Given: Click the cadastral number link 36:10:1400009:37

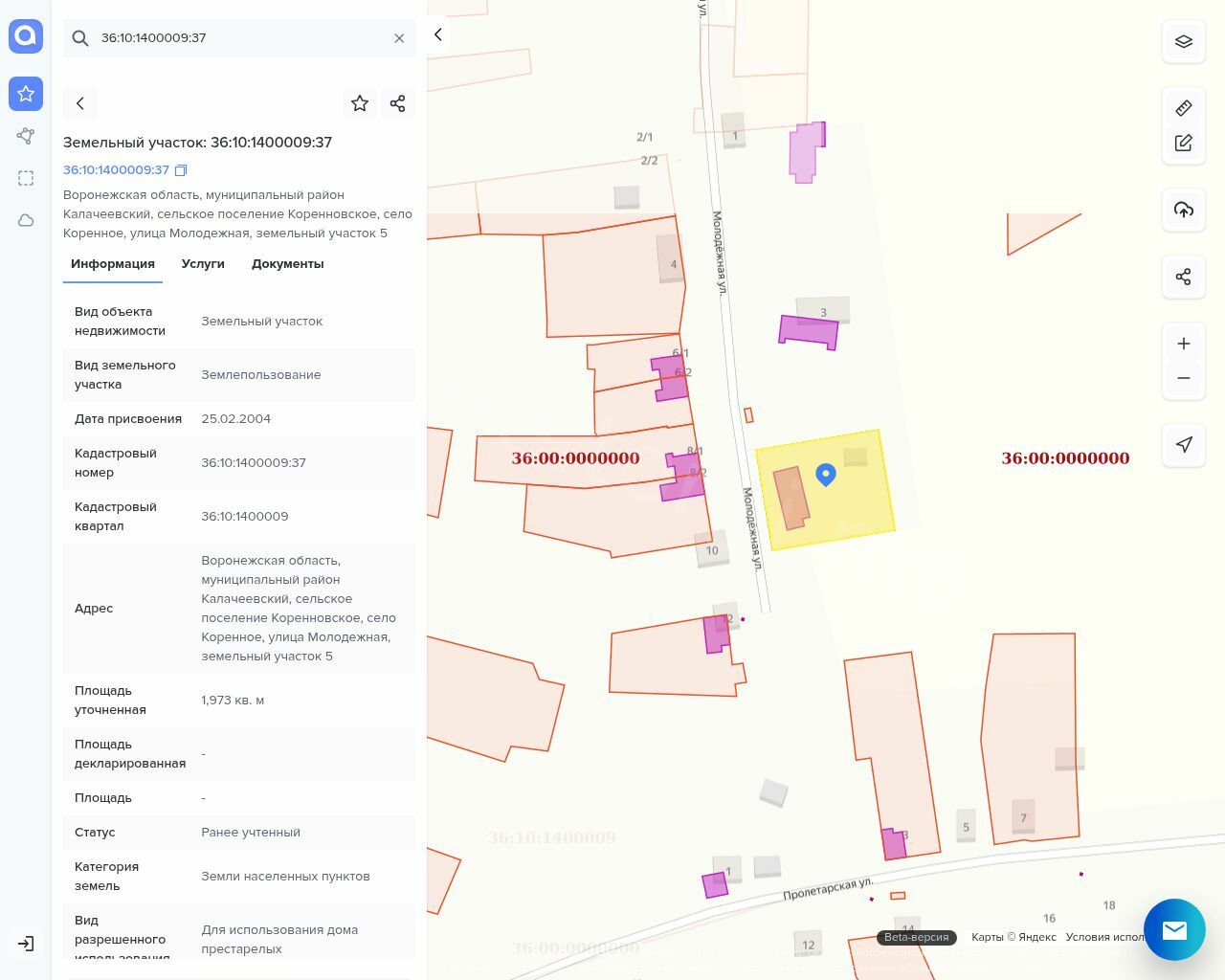Looking at the screenshot, I should click(x=116, y=170).
